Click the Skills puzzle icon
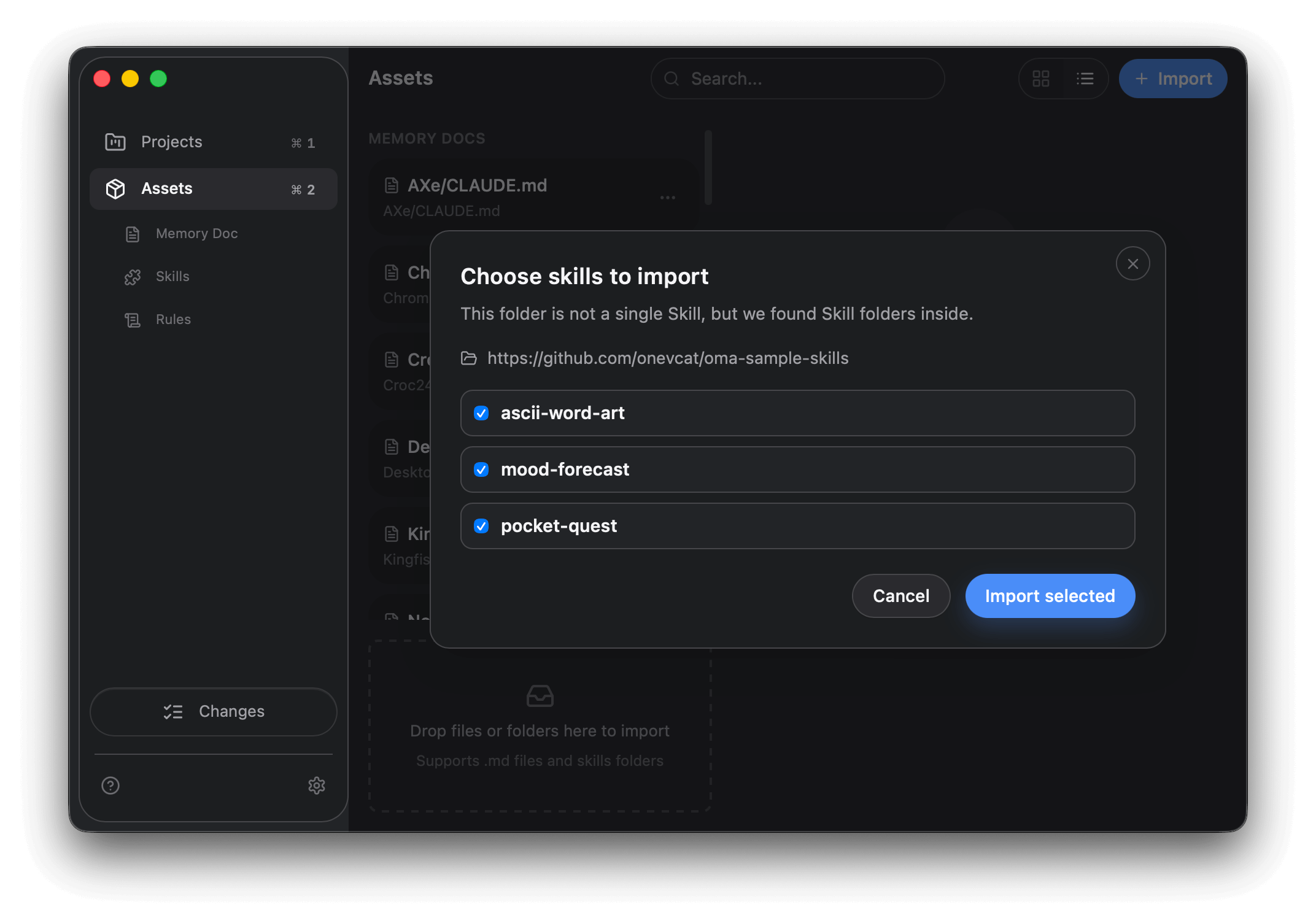The image size is (1316, 923). coord(133,277)
